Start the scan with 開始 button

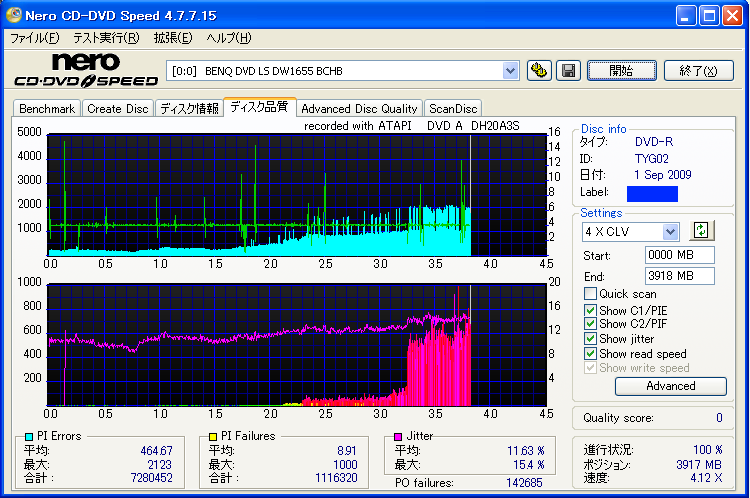[x=621, y=71]
